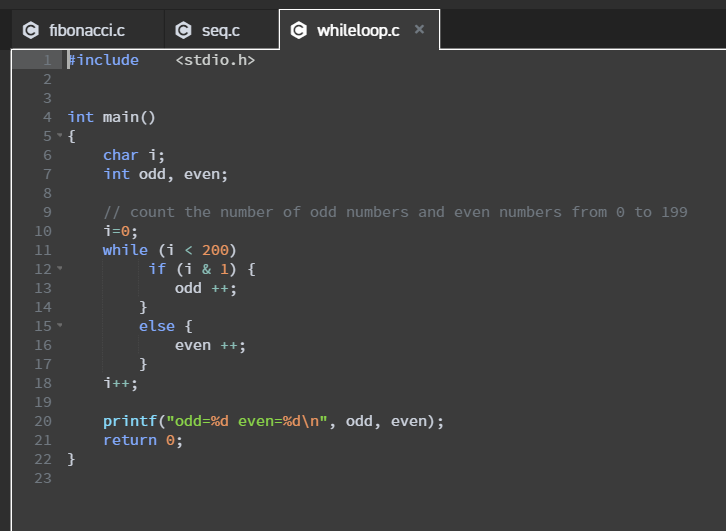Image resolution: width=726 pixels, height=531 pixels.
Task: Click line number 23 in the gutter
Action: click(43, 478)
